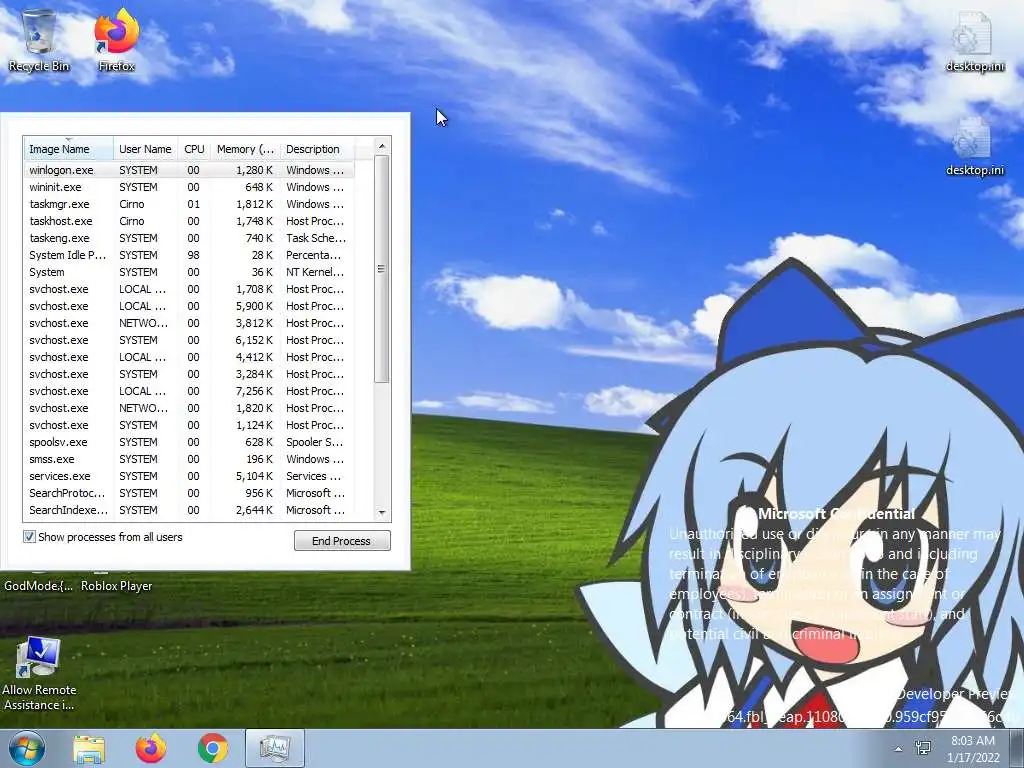Select the lower desktop.ini file icon
This screenshot has width=1024, height=768.
(974, 146)
